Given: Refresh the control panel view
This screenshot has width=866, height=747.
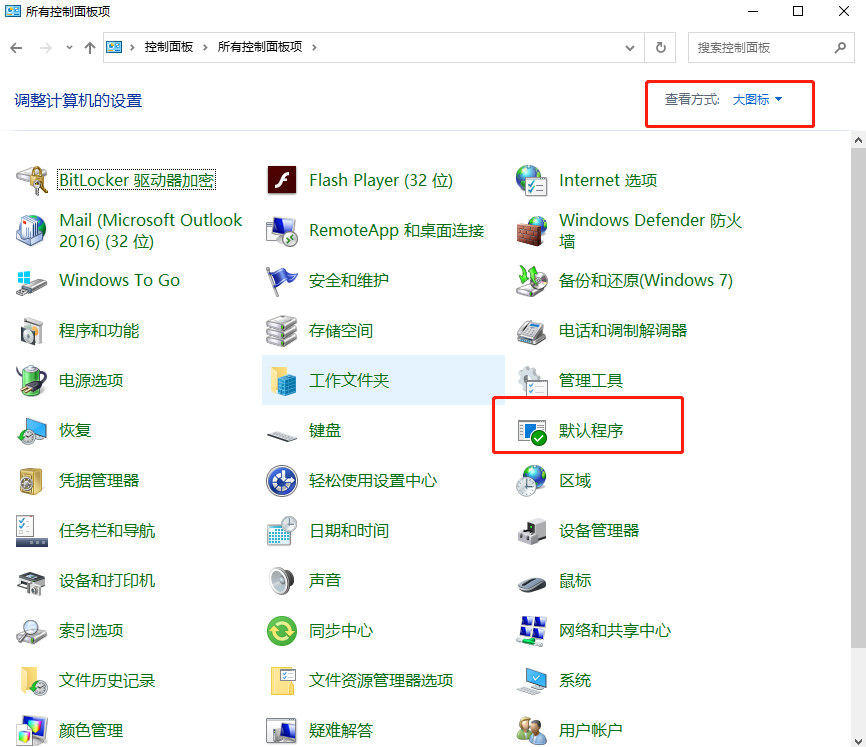Looking at the screenshot, I should point(661,47).
